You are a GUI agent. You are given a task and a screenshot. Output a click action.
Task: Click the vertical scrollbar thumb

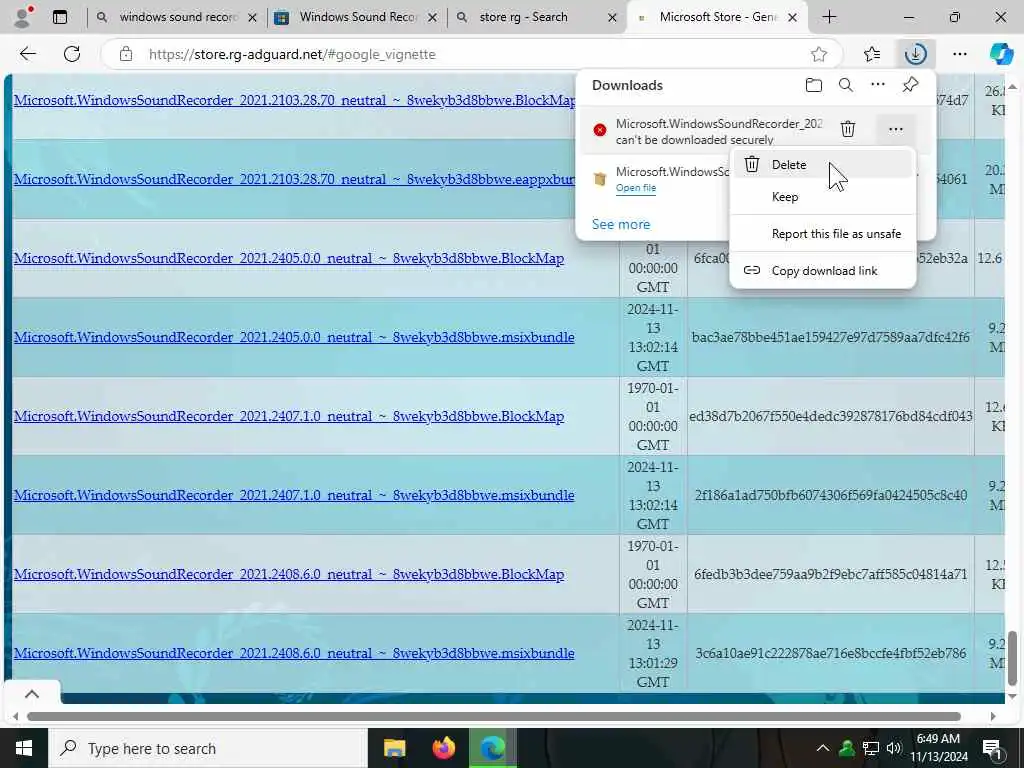(x=1012, y=658)
